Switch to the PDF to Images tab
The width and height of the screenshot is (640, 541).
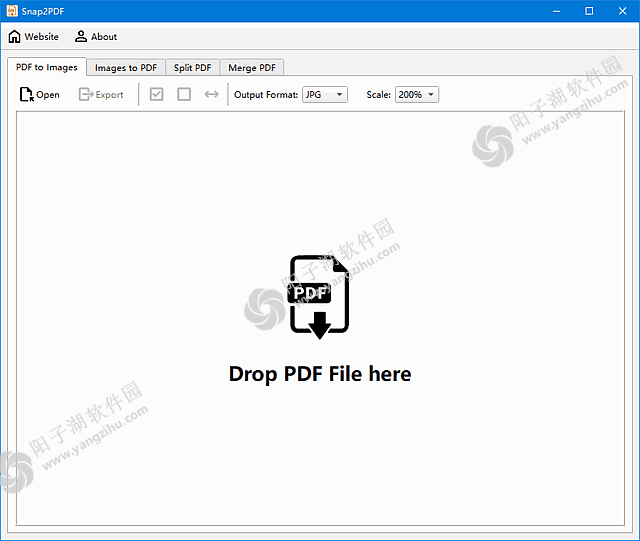(x=47, y=67)
